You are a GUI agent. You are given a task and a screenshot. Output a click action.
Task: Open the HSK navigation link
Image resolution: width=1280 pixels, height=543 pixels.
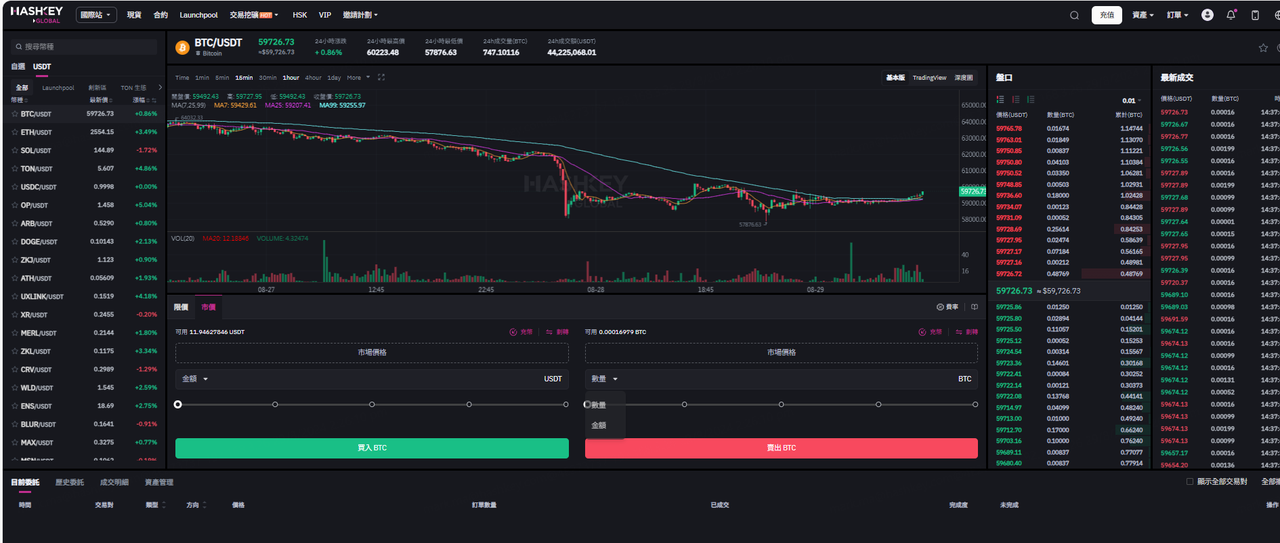pyautogui.click(x=300, y=15)
